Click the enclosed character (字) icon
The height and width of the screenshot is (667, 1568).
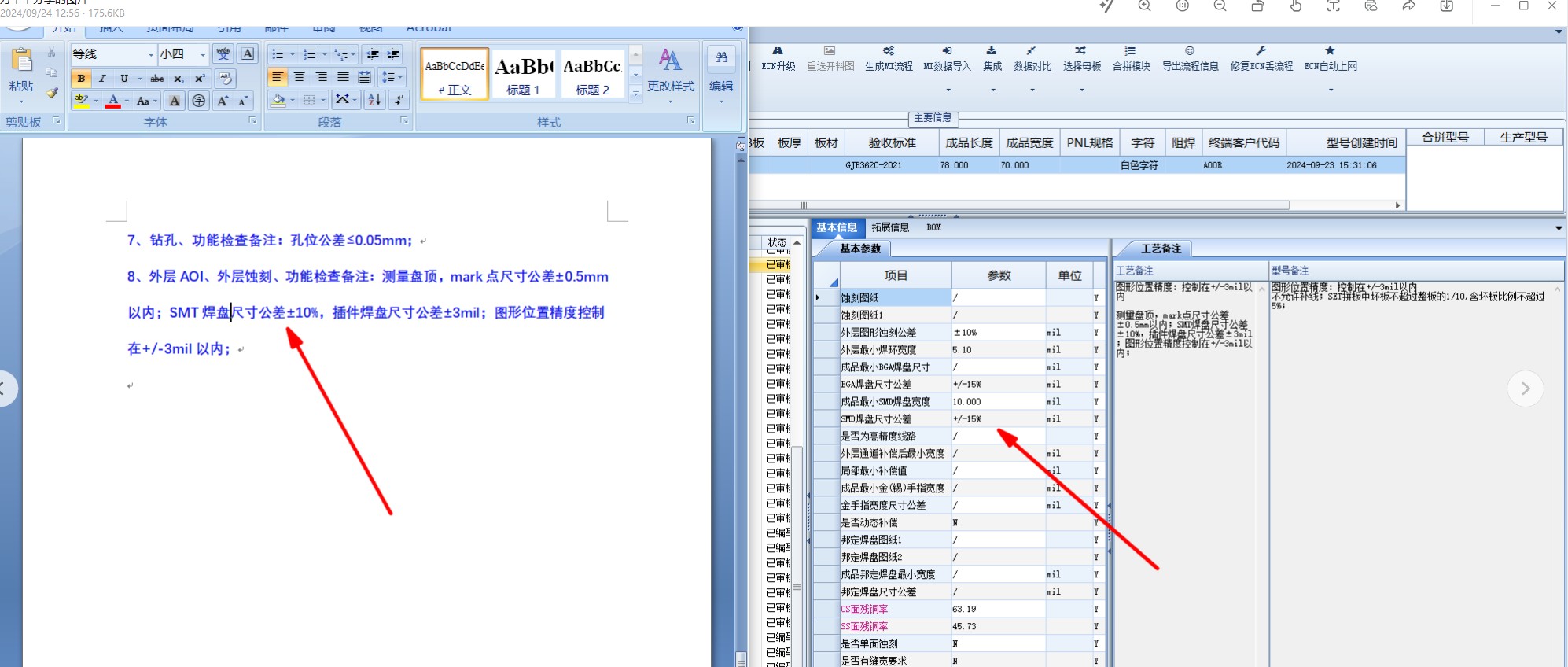point(199,101)
